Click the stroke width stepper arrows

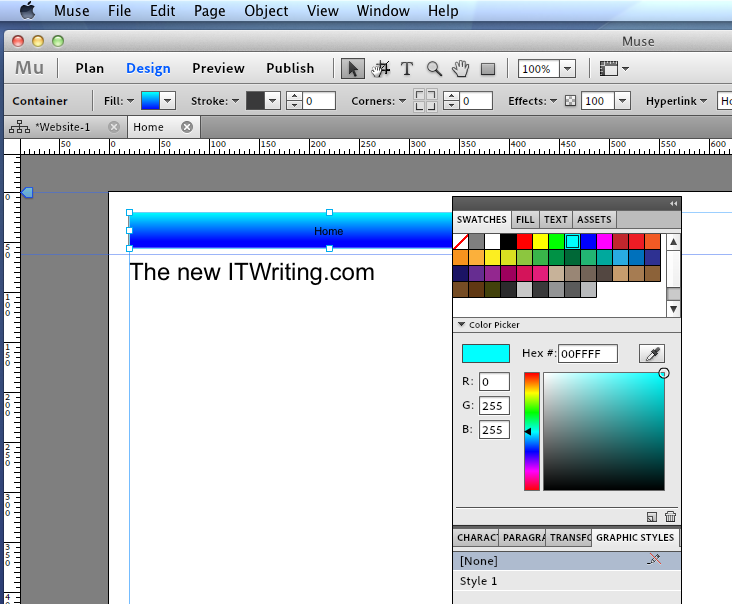click(x=294, y=100)
